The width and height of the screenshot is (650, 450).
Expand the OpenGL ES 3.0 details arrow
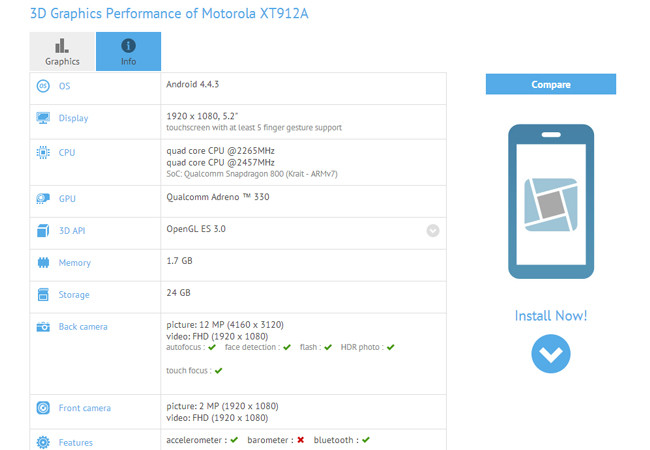click(433, 230)
